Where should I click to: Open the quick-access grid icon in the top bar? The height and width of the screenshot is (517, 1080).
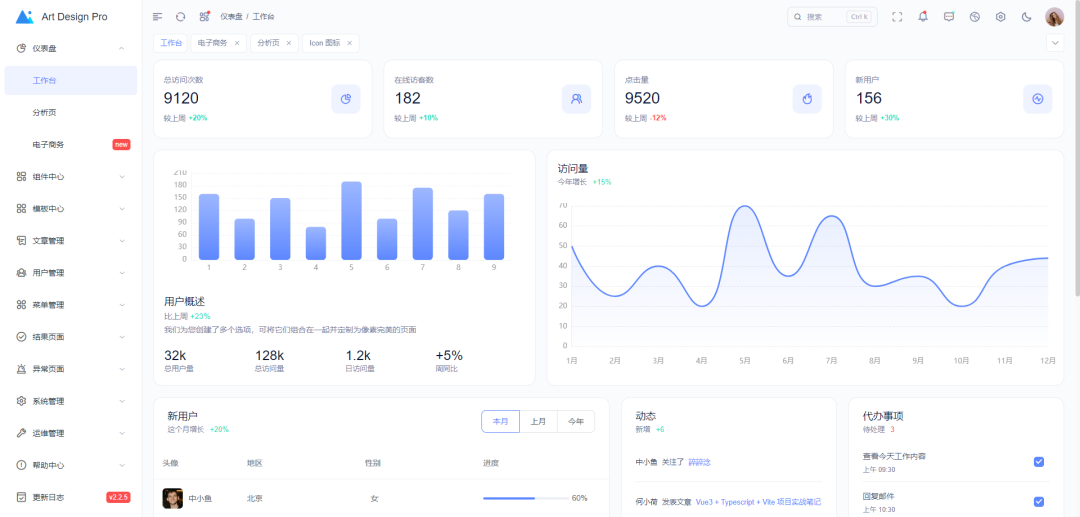(x=204, y=17)
